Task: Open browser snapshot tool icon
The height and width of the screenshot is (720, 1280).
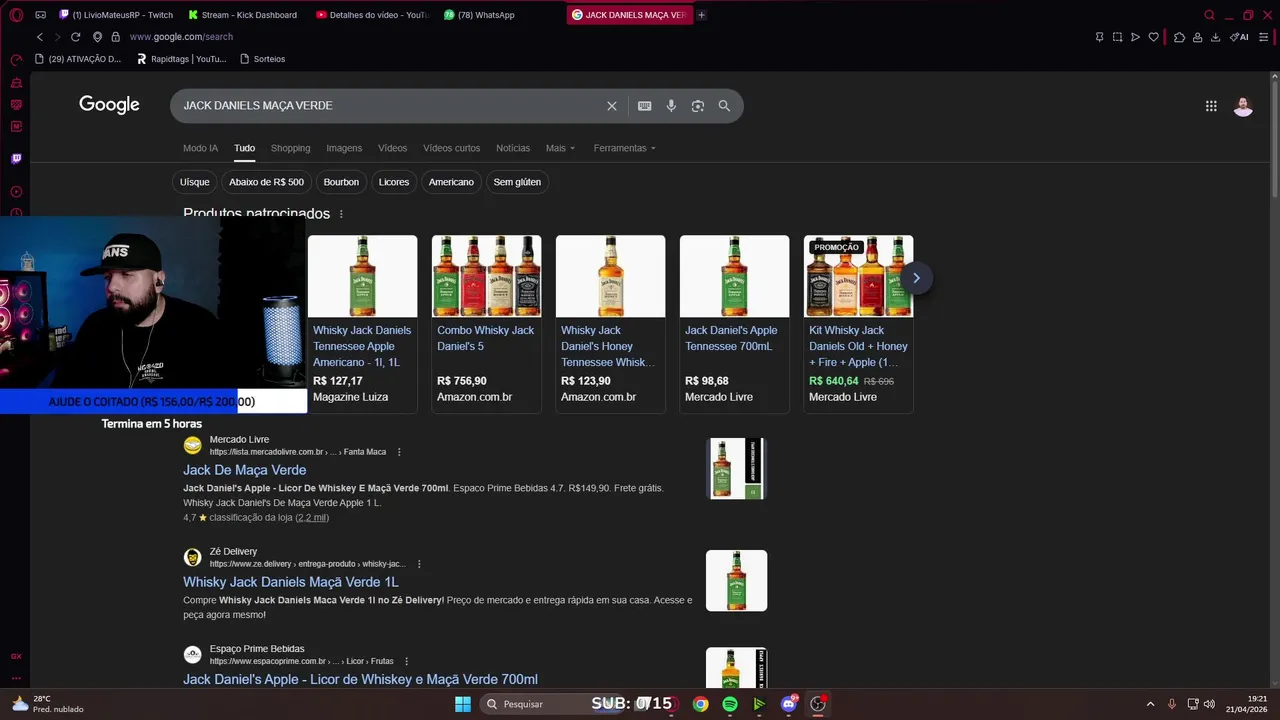Action: coord(1117,37)
